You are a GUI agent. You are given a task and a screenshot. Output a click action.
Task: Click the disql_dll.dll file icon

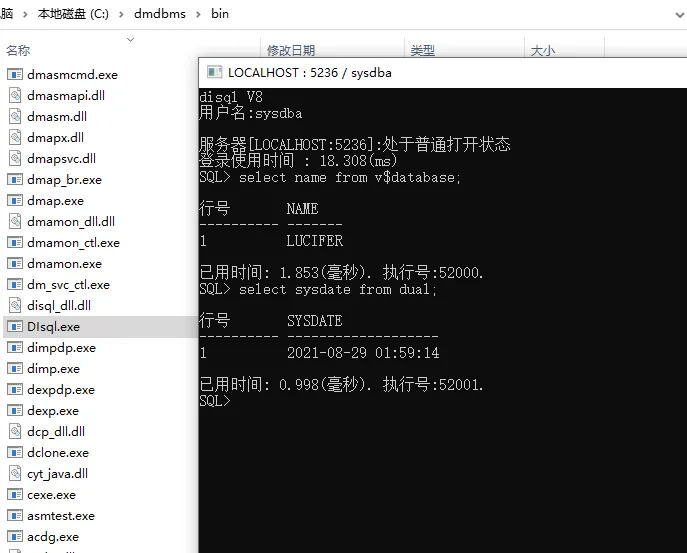click(x=15, y=305)
